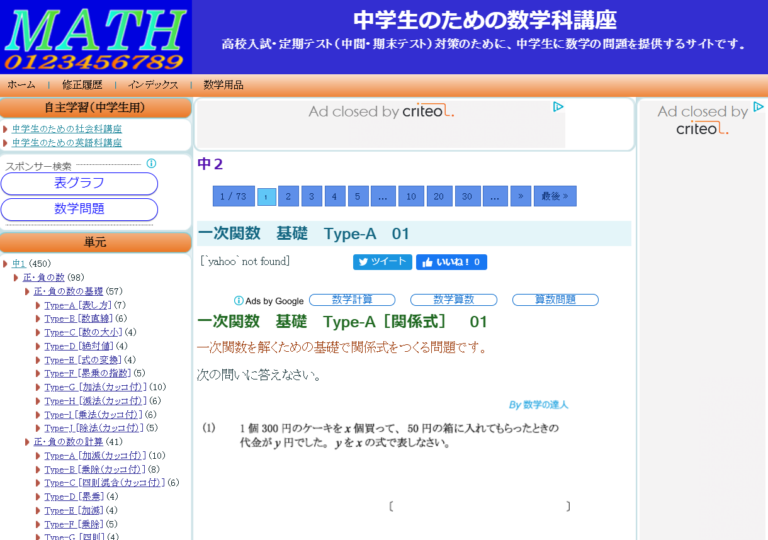Open 中学生のための英語科講座 link
Screen dimensions: 768x540
[67, 143]
